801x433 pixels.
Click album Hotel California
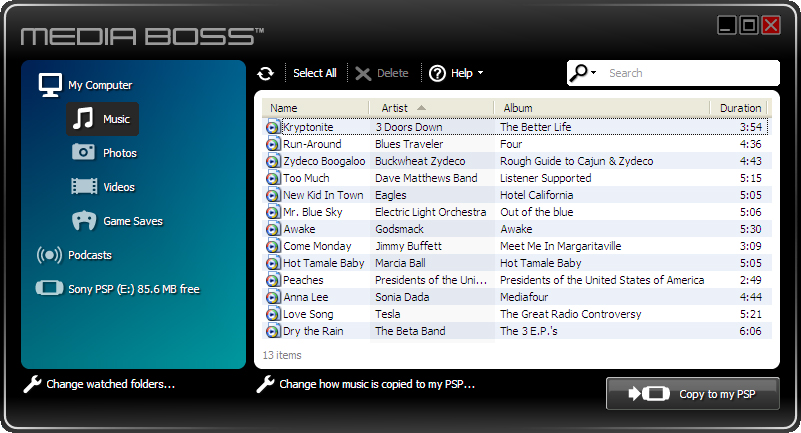(x=536, y=195)
